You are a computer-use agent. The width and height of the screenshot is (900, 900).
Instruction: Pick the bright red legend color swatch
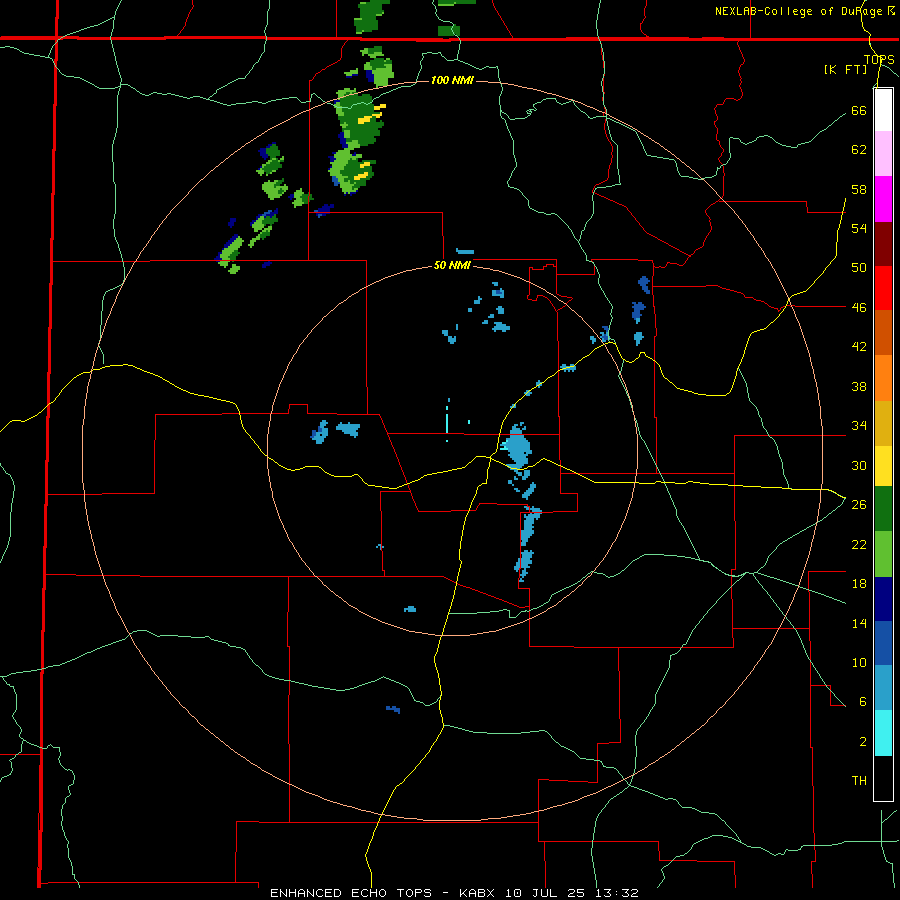tap(883, 288)
